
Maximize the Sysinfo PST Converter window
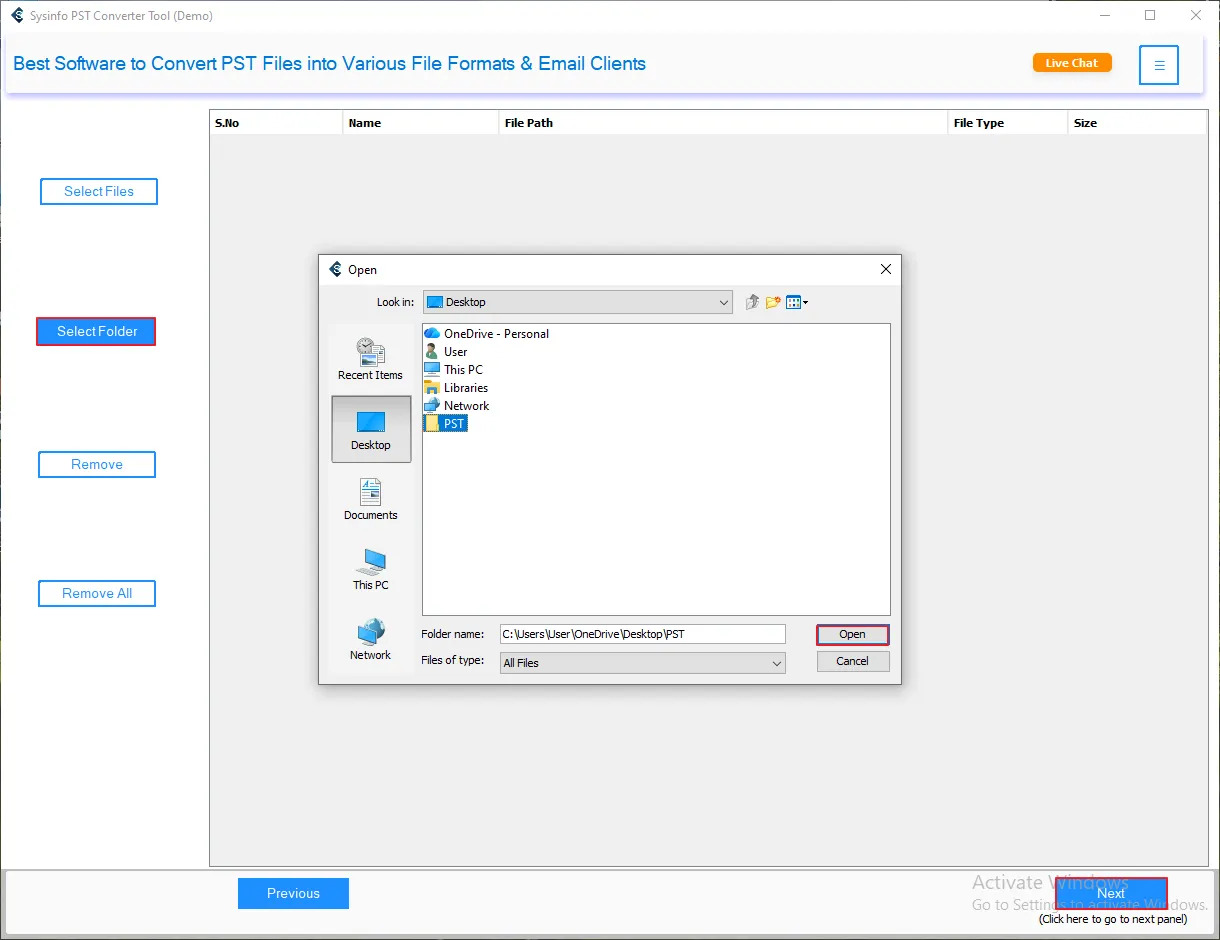(1150, 15)
